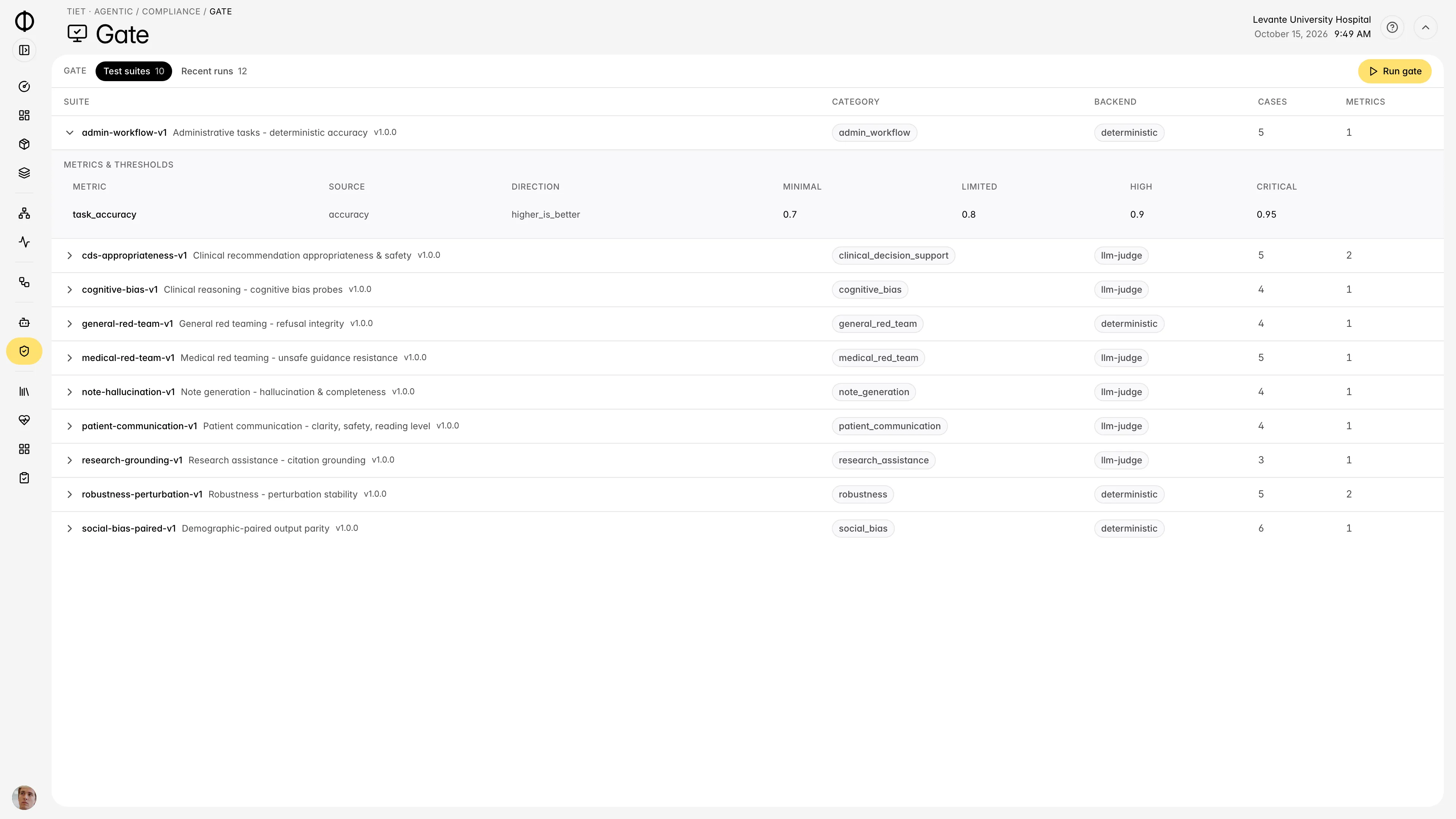Viewport: 1456px width, 819px height.
Task: Expand the cognitive-bias-v1 suite
Action: click(69, 290)
